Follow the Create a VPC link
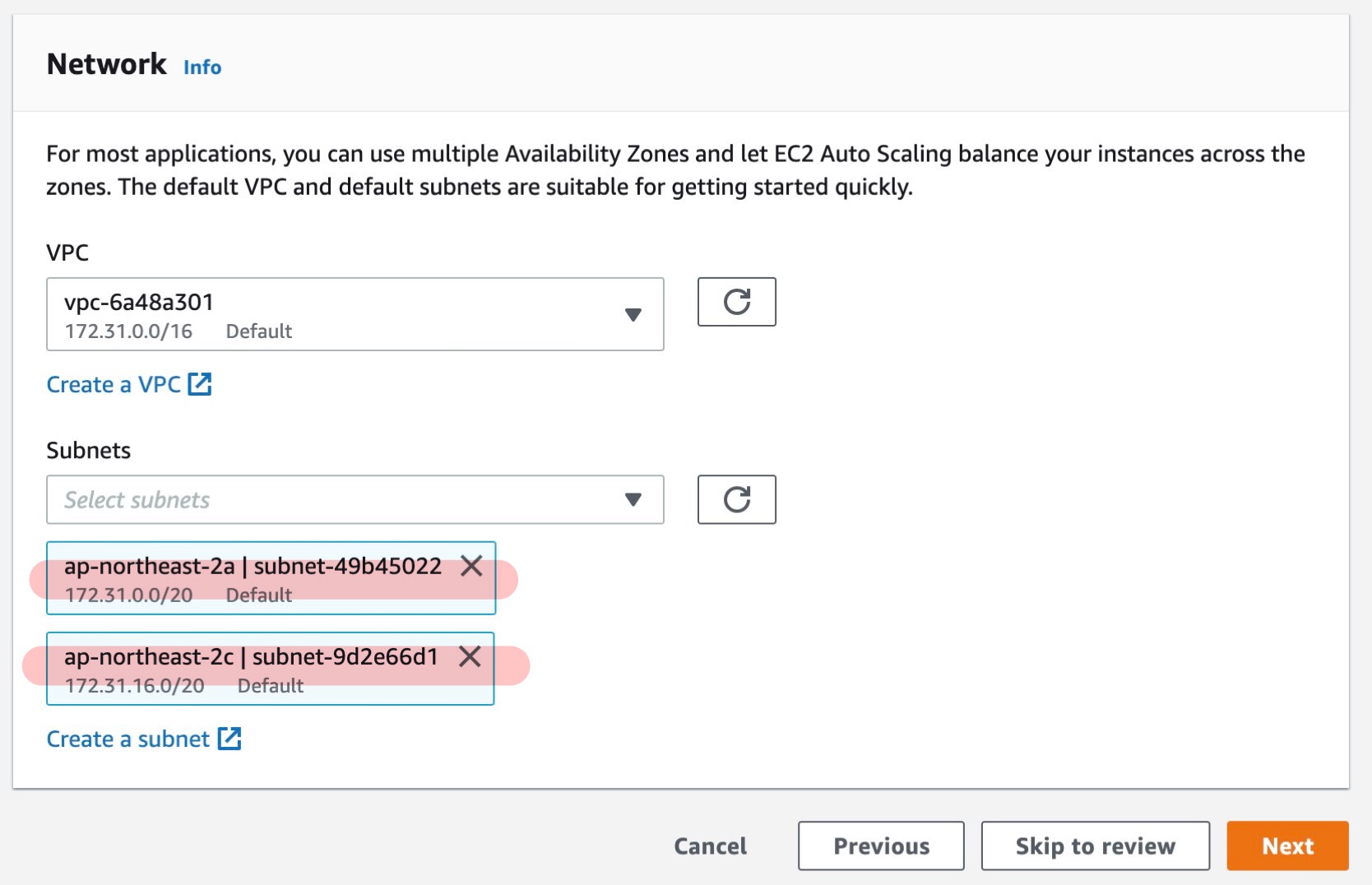 point(114,384)
